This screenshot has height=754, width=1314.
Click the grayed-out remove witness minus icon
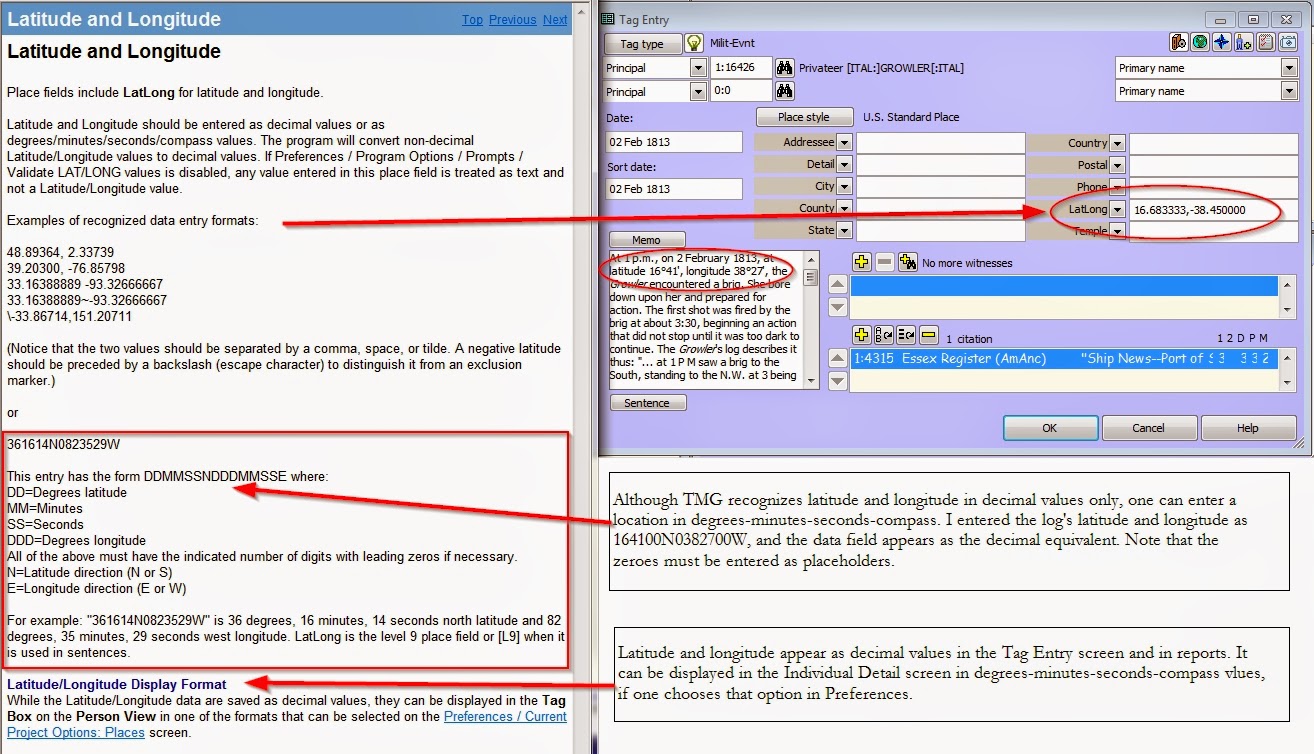pos(884,262)
